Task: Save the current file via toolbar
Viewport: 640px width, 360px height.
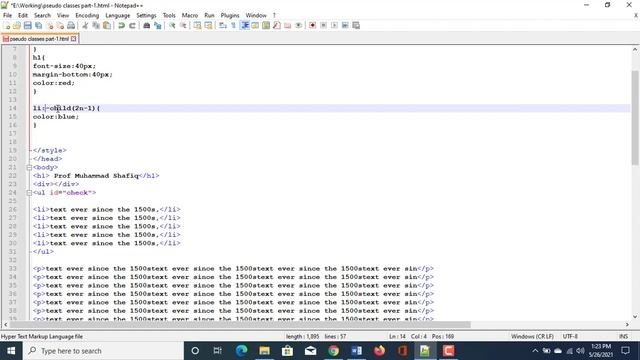Action: coord(28,25)
